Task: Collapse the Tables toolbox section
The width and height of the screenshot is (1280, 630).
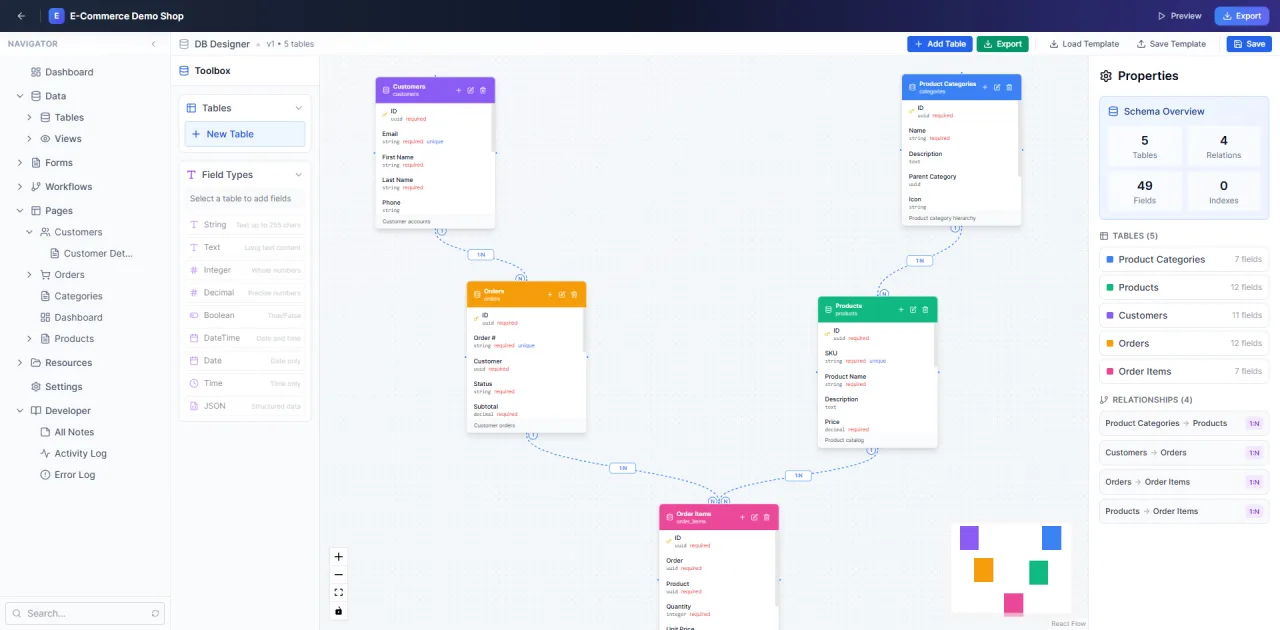Action: click(x=298, y=108)
